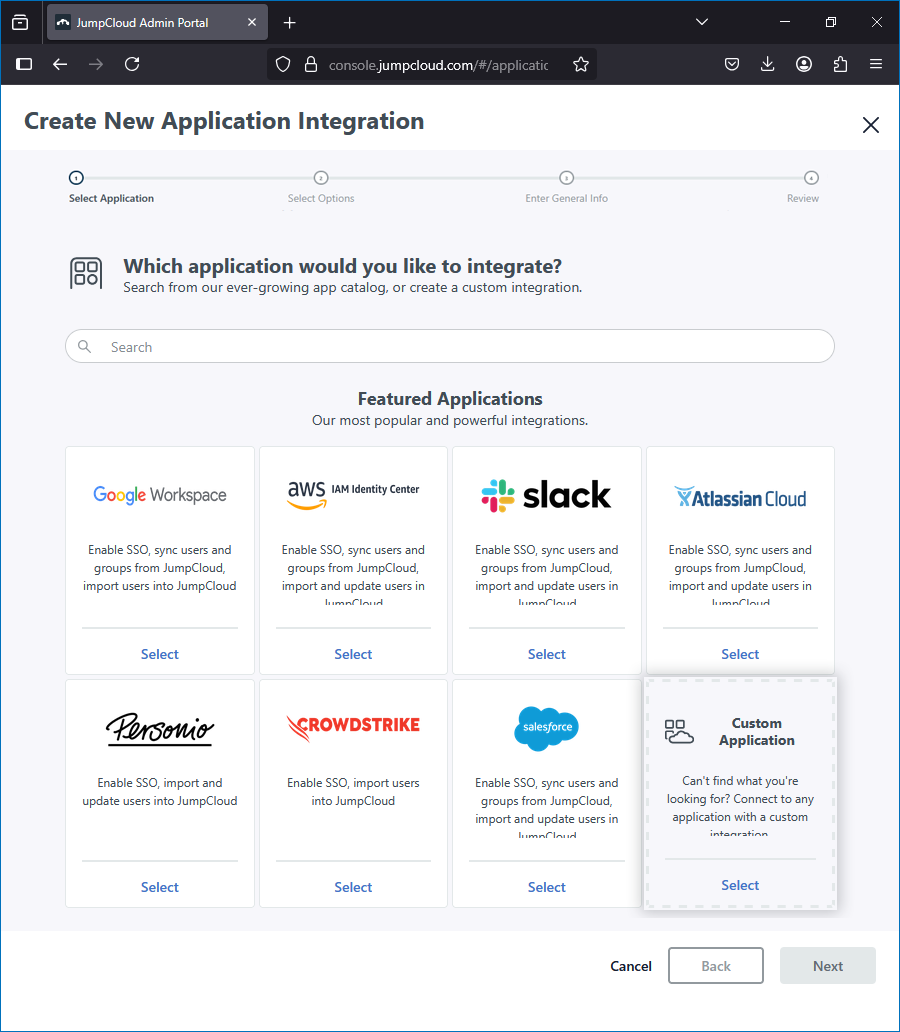The height and width of the screenshot is (1032, 900).
Task: Click the CrowdStrike logo
Action: pos(353,725)
